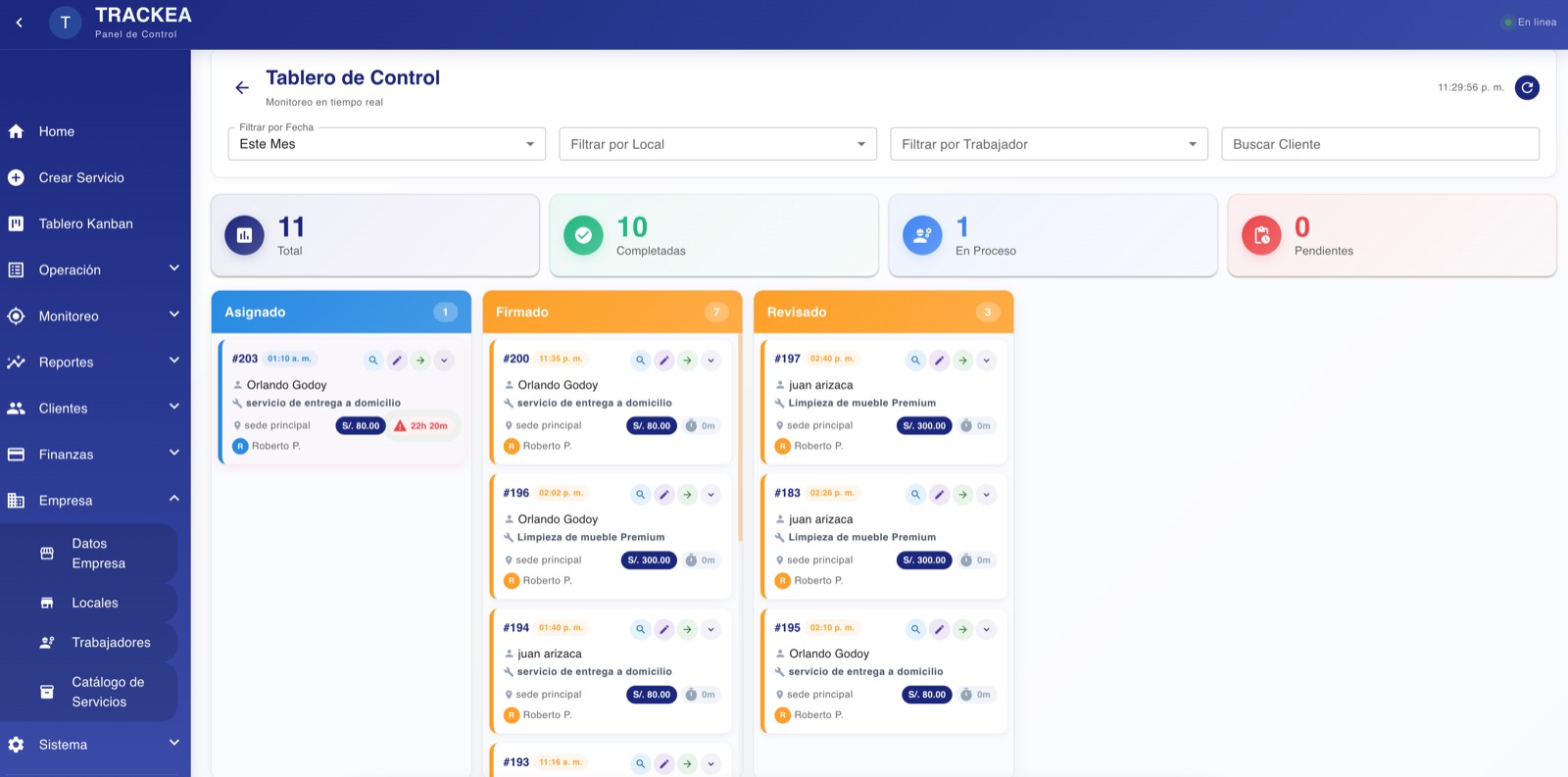The width and height of the screenshot is (1568, 777).
Task: Expand the Clientes menu
Action: [95, 408]
